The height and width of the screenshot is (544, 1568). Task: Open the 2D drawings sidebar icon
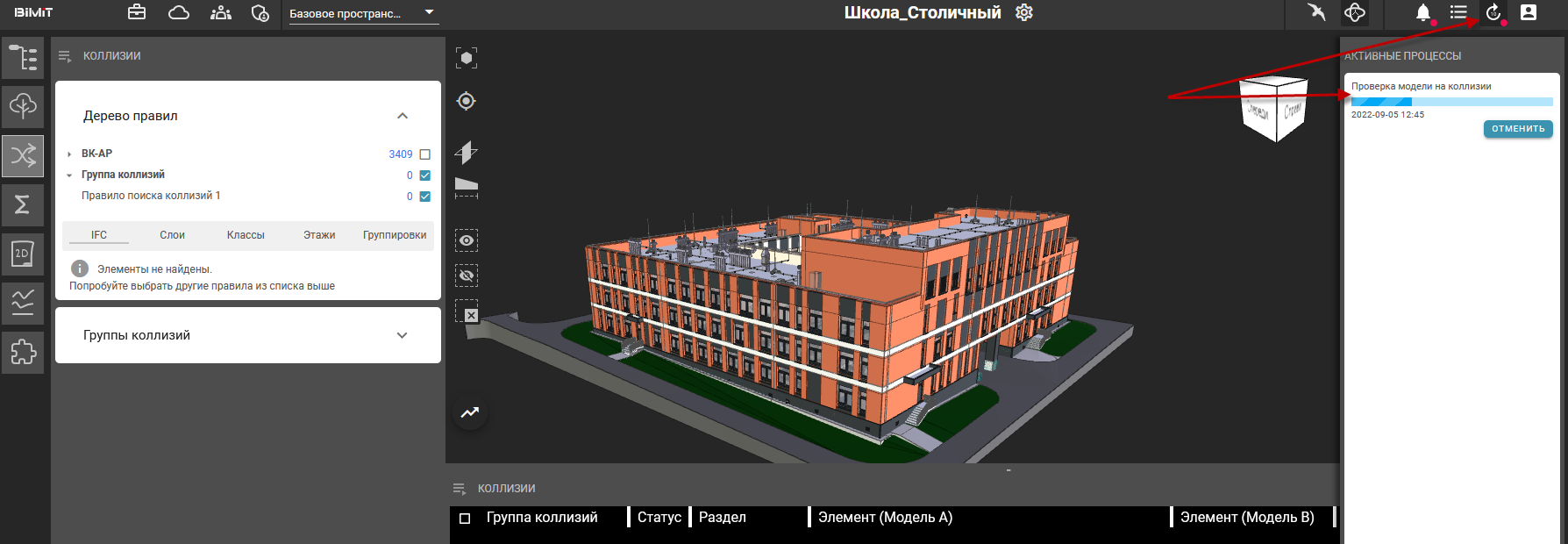(23, 254)
